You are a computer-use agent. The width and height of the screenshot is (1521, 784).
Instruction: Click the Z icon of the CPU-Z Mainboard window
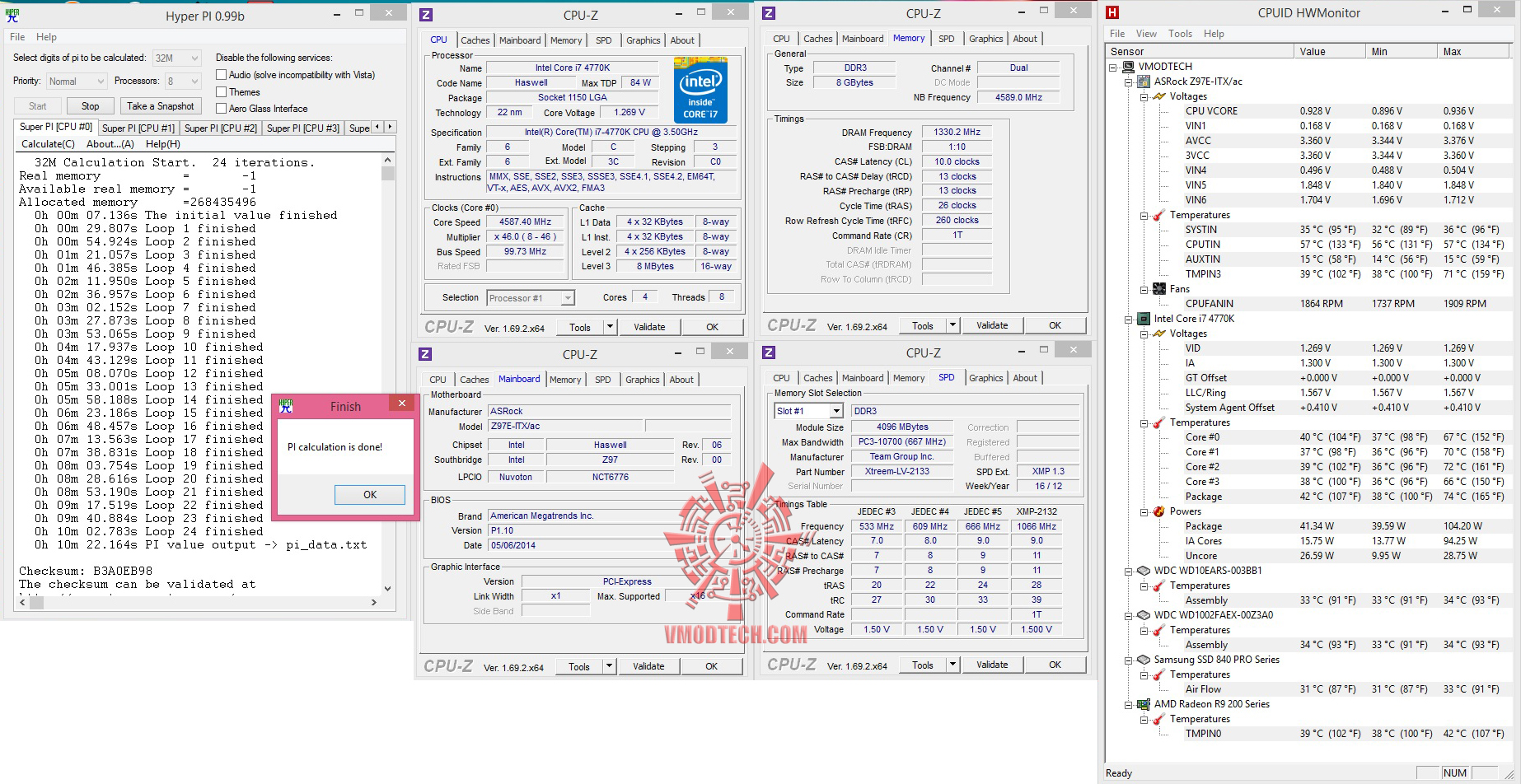[x=425, y=354]
